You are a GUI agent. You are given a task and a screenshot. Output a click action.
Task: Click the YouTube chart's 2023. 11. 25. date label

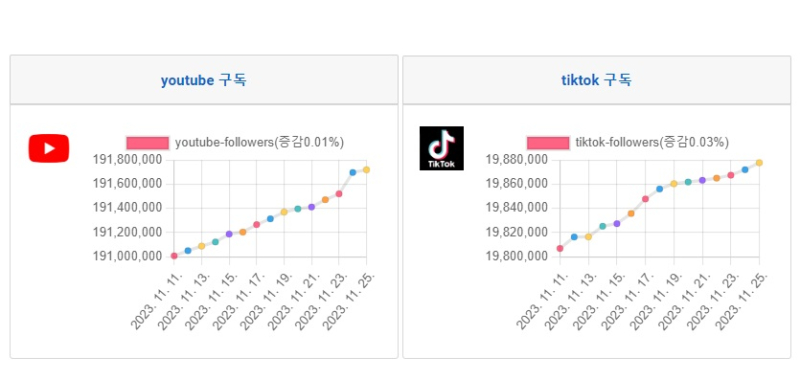point(349,302)
